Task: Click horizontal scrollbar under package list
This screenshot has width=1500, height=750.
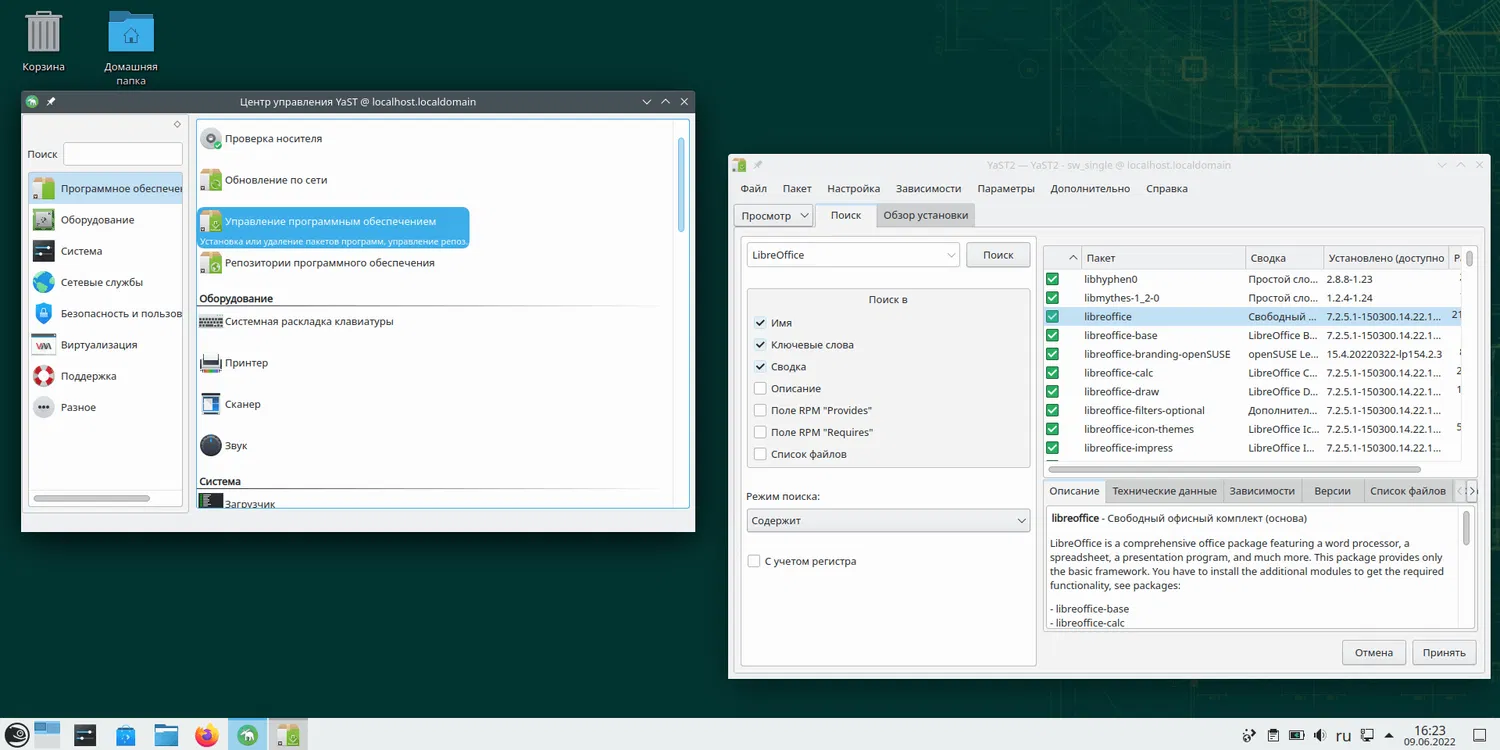Action: [1234, 469]
